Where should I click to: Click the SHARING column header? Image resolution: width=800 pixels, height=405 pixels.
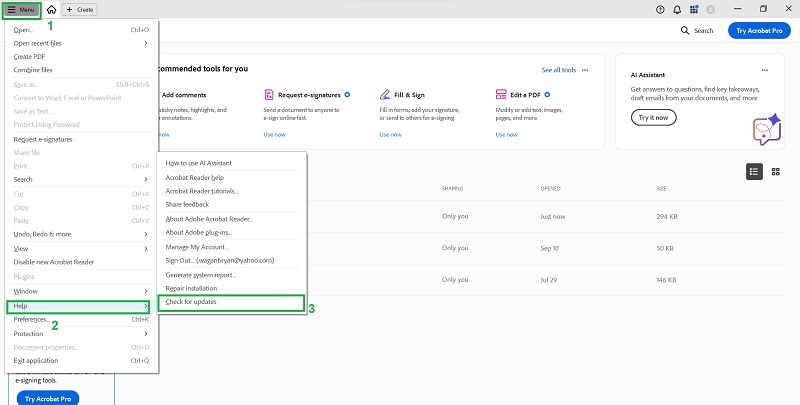pos(453,189)
